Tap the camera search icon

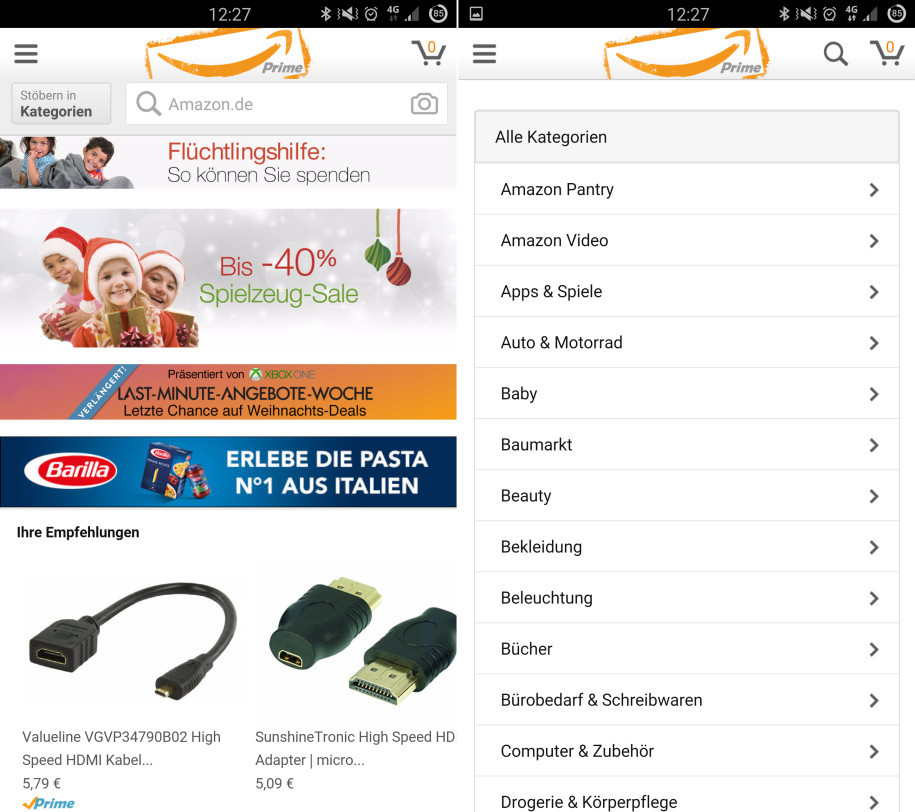[x=424, y=104]
